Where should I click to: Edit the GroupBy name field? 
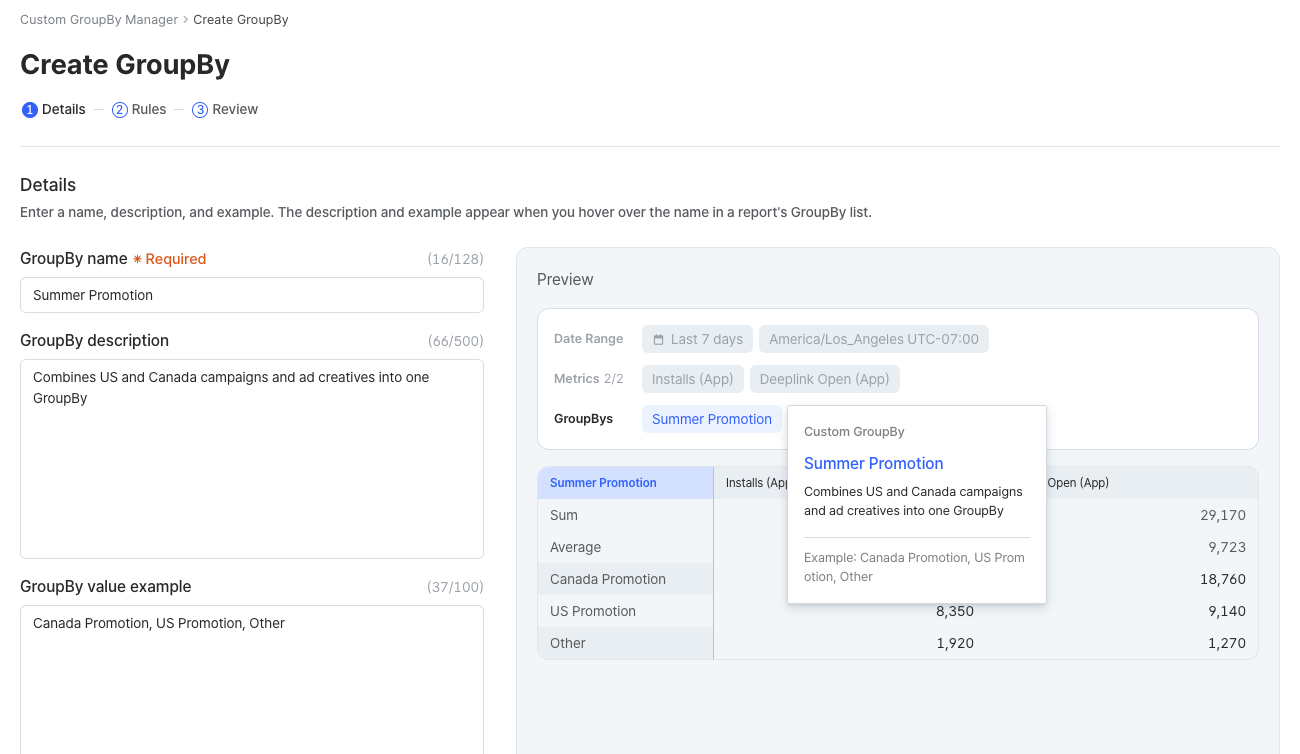pyautogui.click(x=252, y=295)
